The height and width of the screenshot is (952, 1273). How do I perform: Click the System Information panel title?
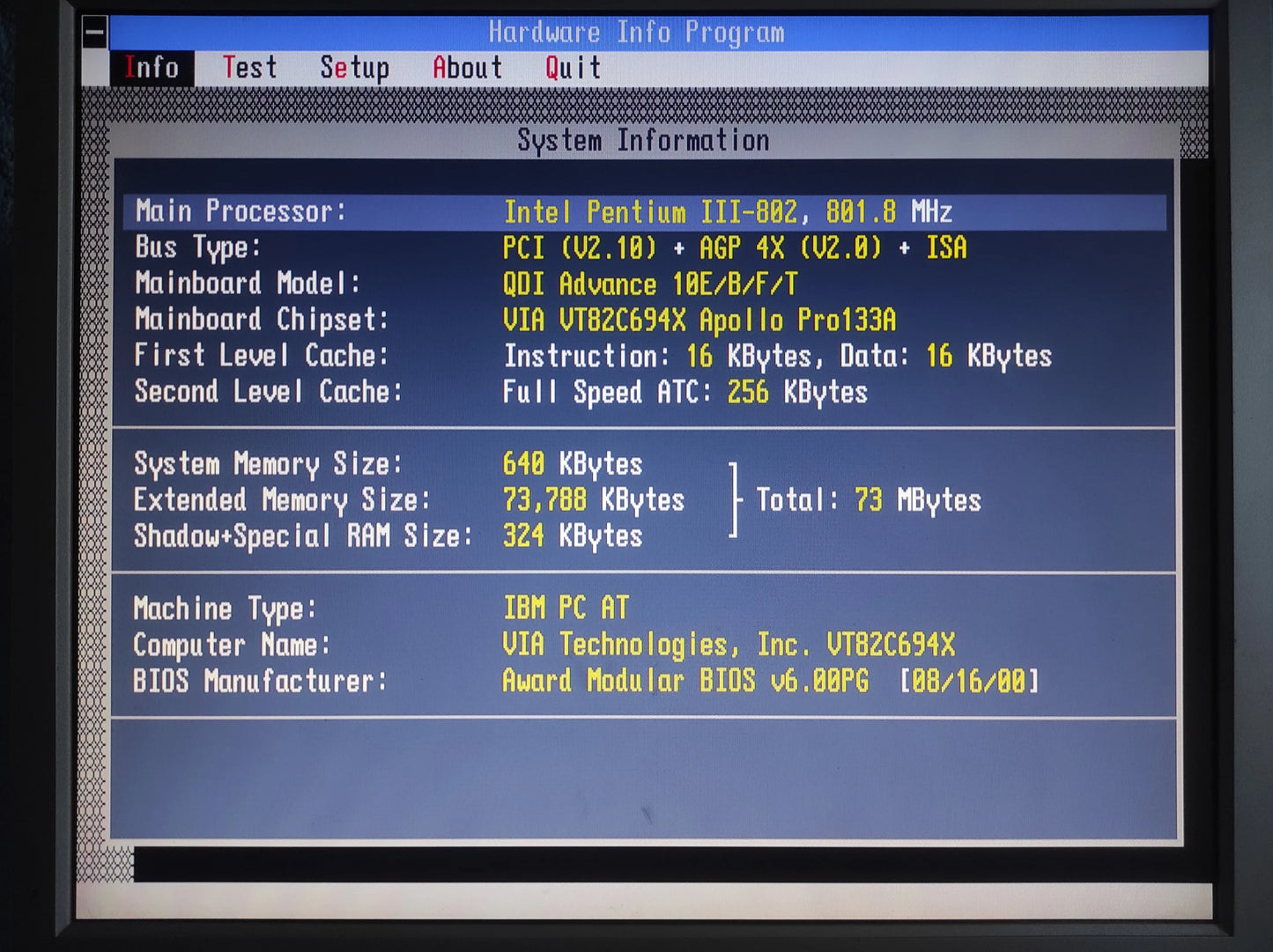[x=643, y=141]
